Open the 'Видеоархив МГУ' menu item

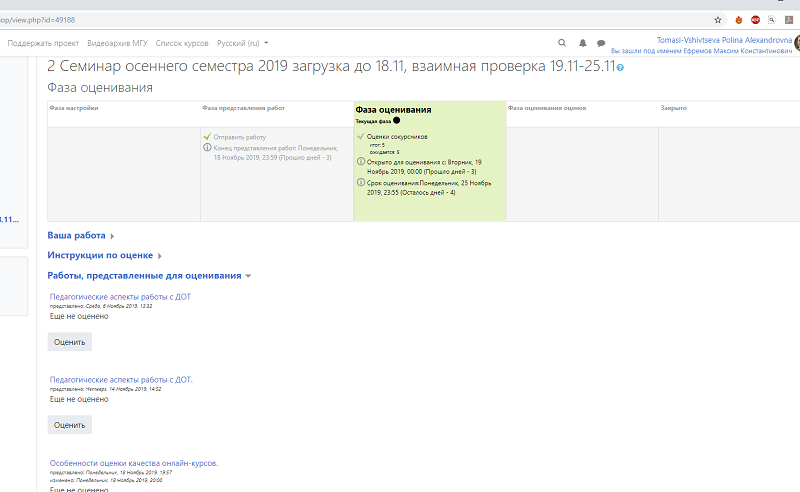tap(117, 43)
